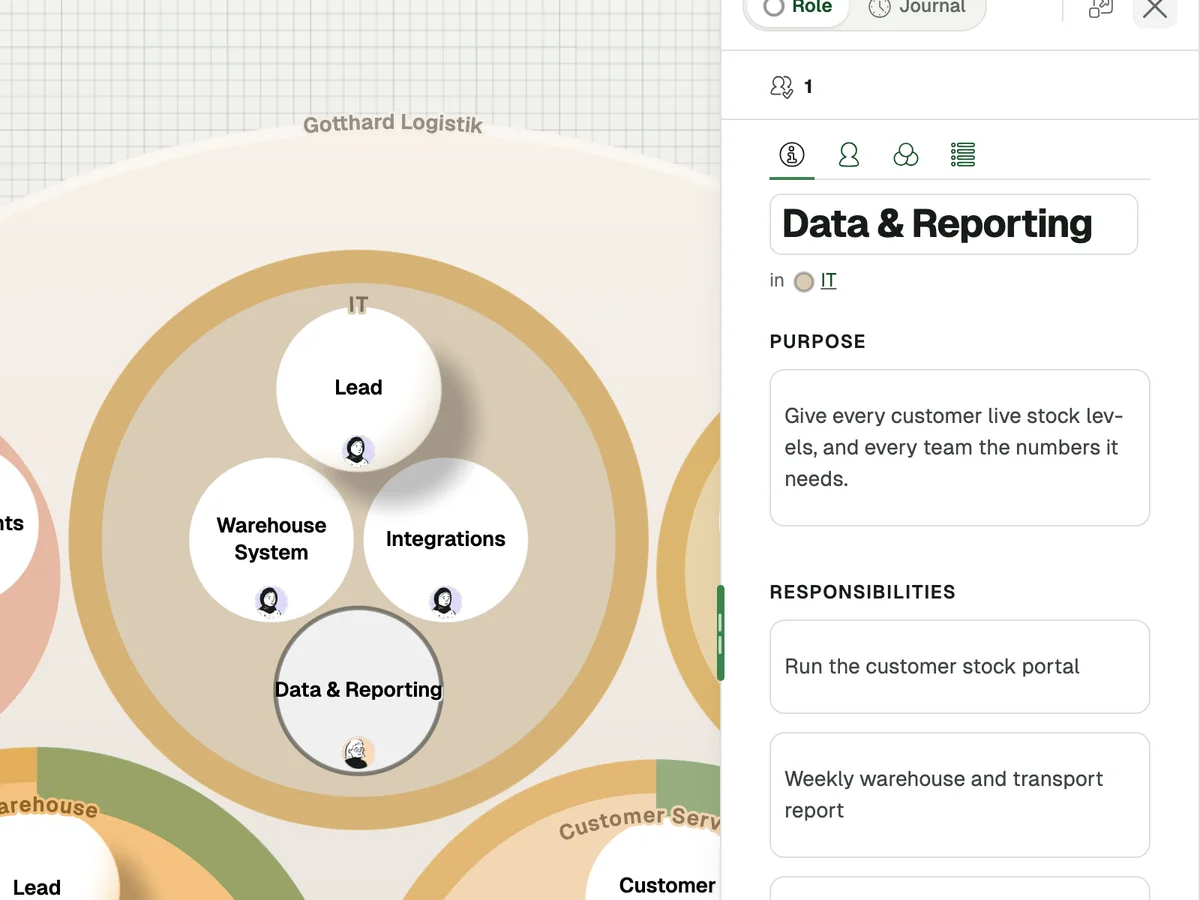
Task: Select the Data & Reporting role circle
Action: click(358, 690)
